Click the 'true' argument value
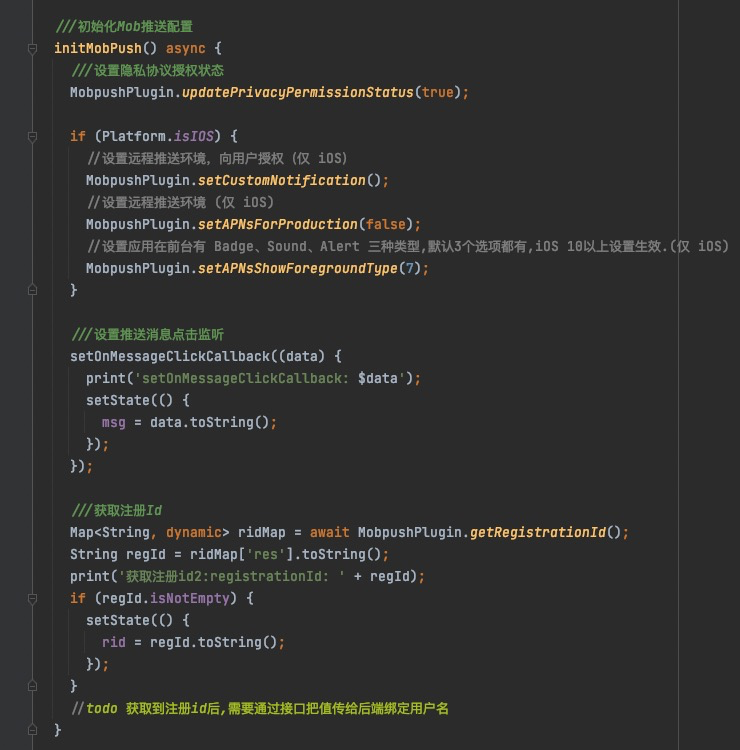 point(437,92)
